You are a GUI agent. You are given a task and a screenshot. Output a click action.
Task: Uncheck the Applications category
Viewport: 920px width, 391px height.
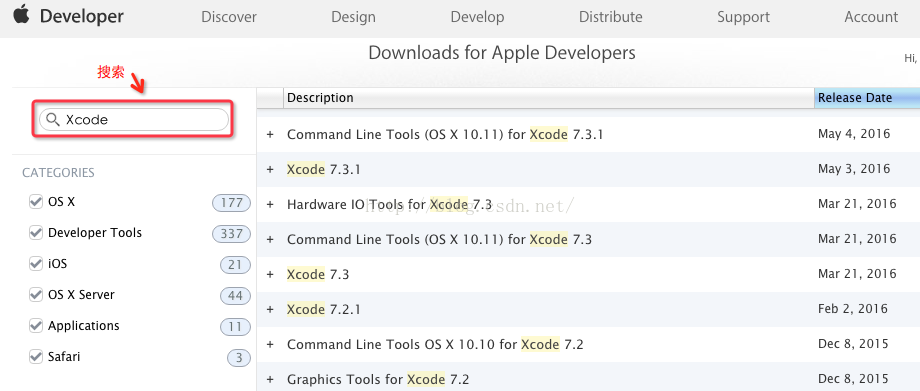click(36, 326)
